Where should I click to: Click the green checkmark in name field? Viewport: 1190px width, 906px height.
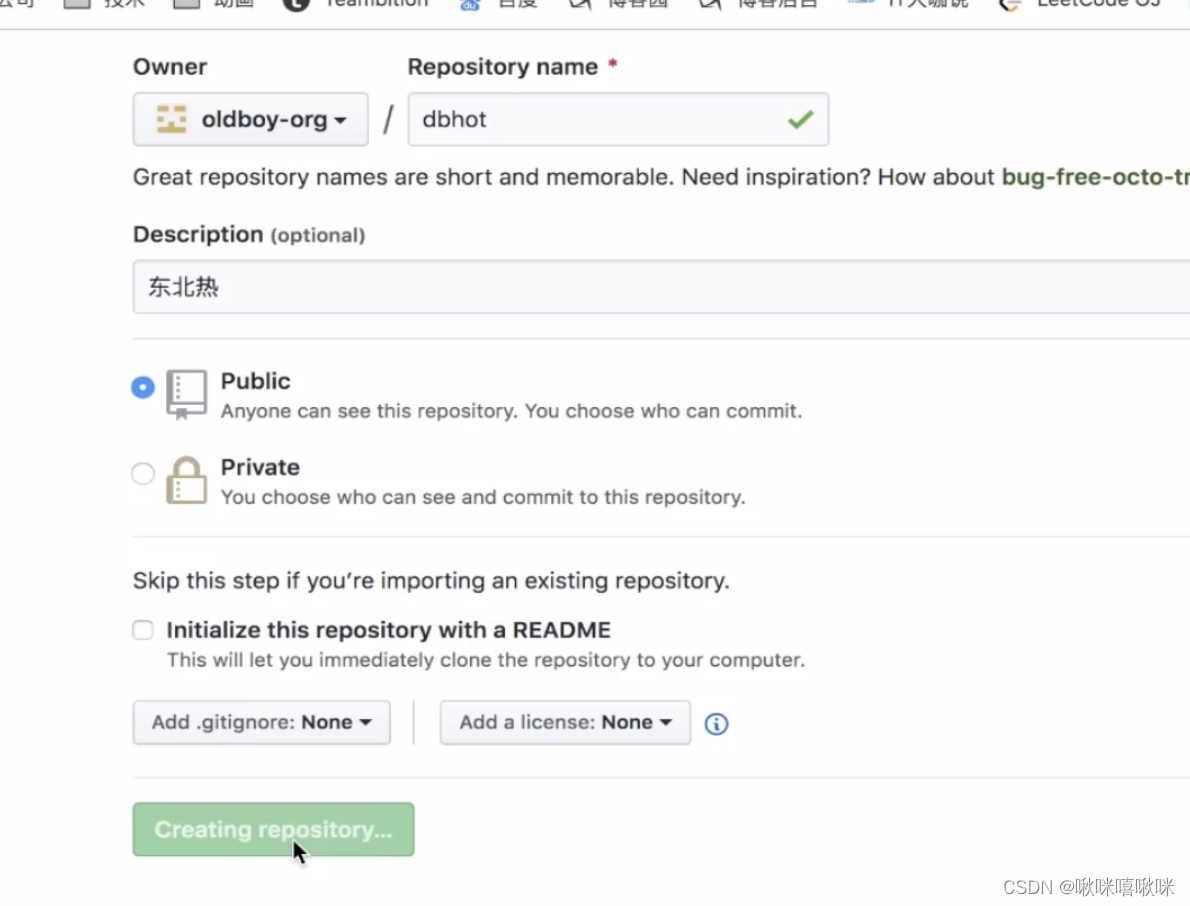tap(800, 119)
